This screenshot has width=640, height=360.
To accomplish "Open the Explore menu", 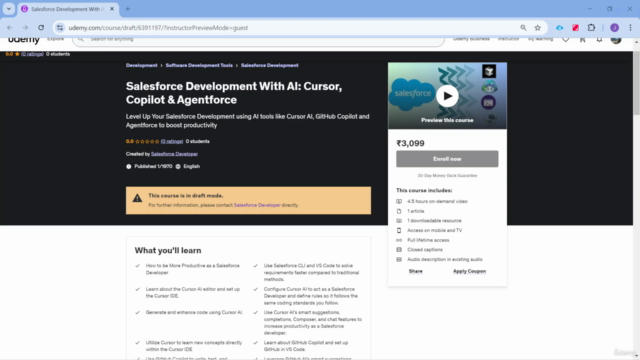I will pos(55,39).
